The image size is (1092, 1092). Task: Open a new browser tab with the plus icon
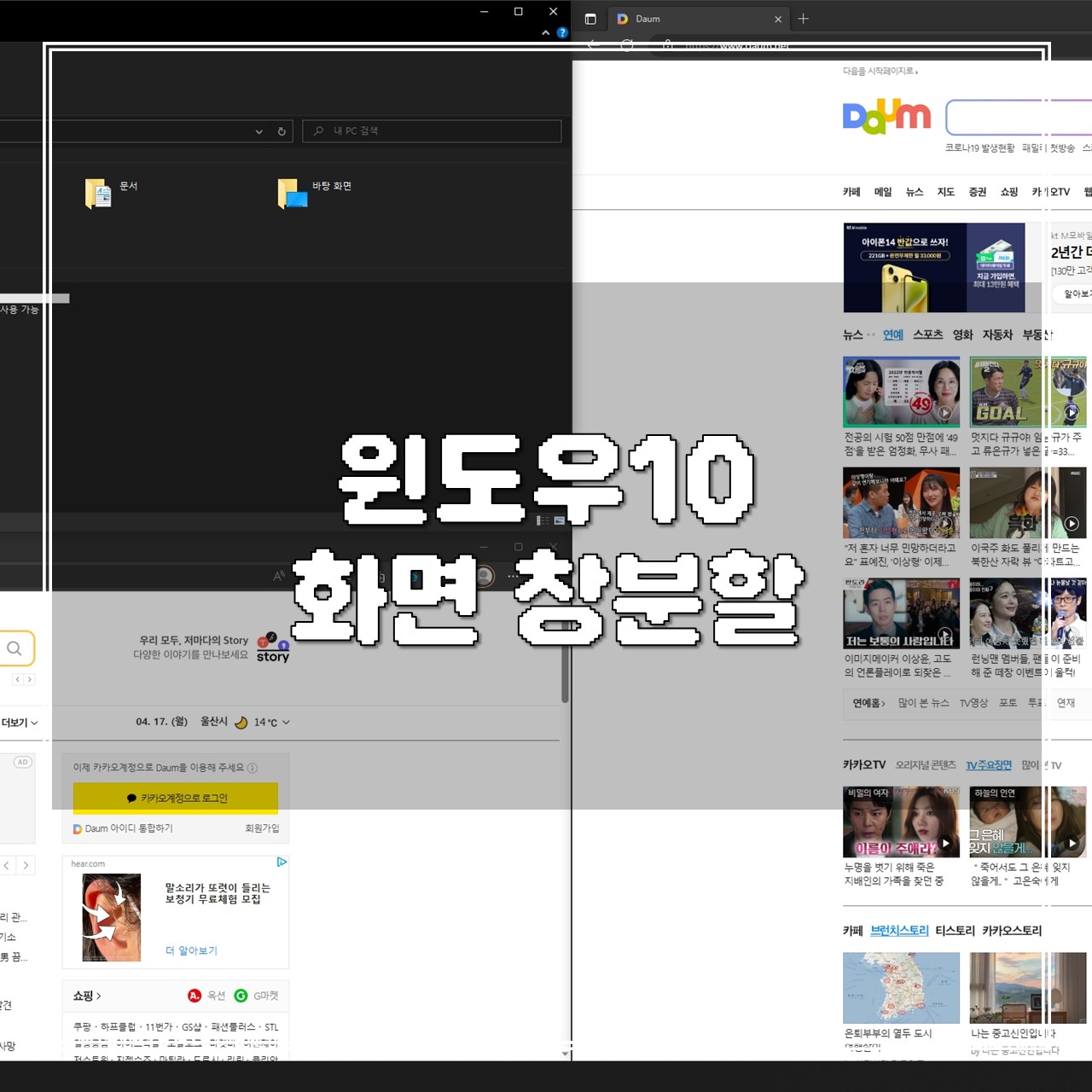(x=804, y=19)
